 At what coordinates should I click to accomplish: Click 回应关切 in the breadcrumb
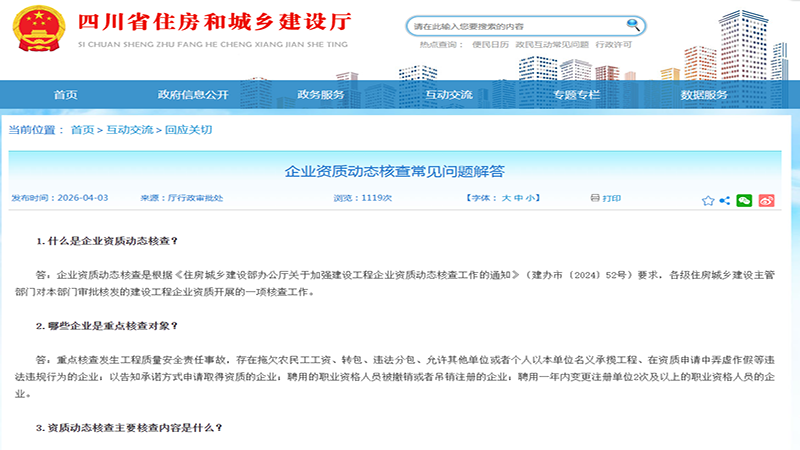click(188, 130)
